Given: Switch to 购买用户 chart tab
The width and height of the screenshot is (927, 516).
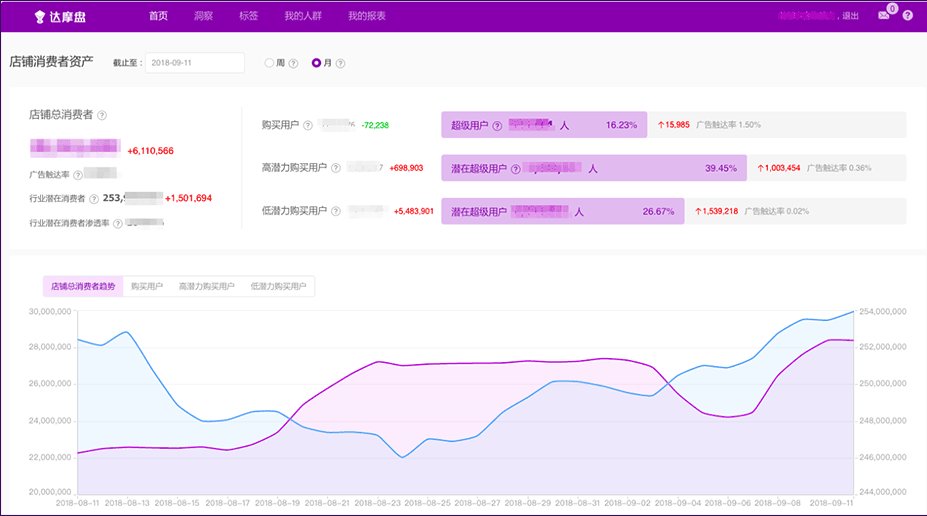Looking at the screenshot, I should (x=147, y=286).
